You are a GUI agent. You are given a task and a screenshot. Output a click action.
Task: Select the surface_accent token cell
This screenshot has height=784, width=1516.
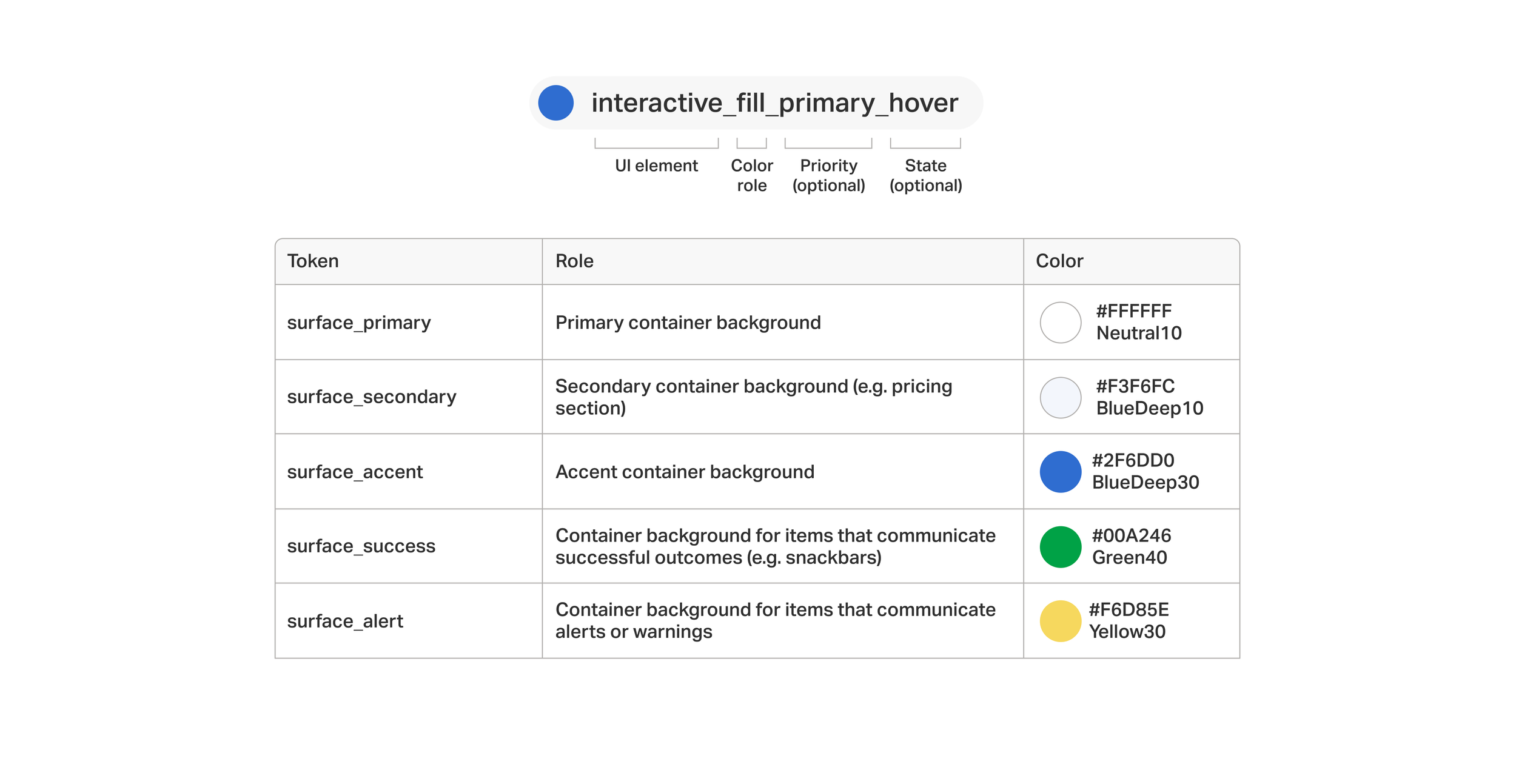355,472
